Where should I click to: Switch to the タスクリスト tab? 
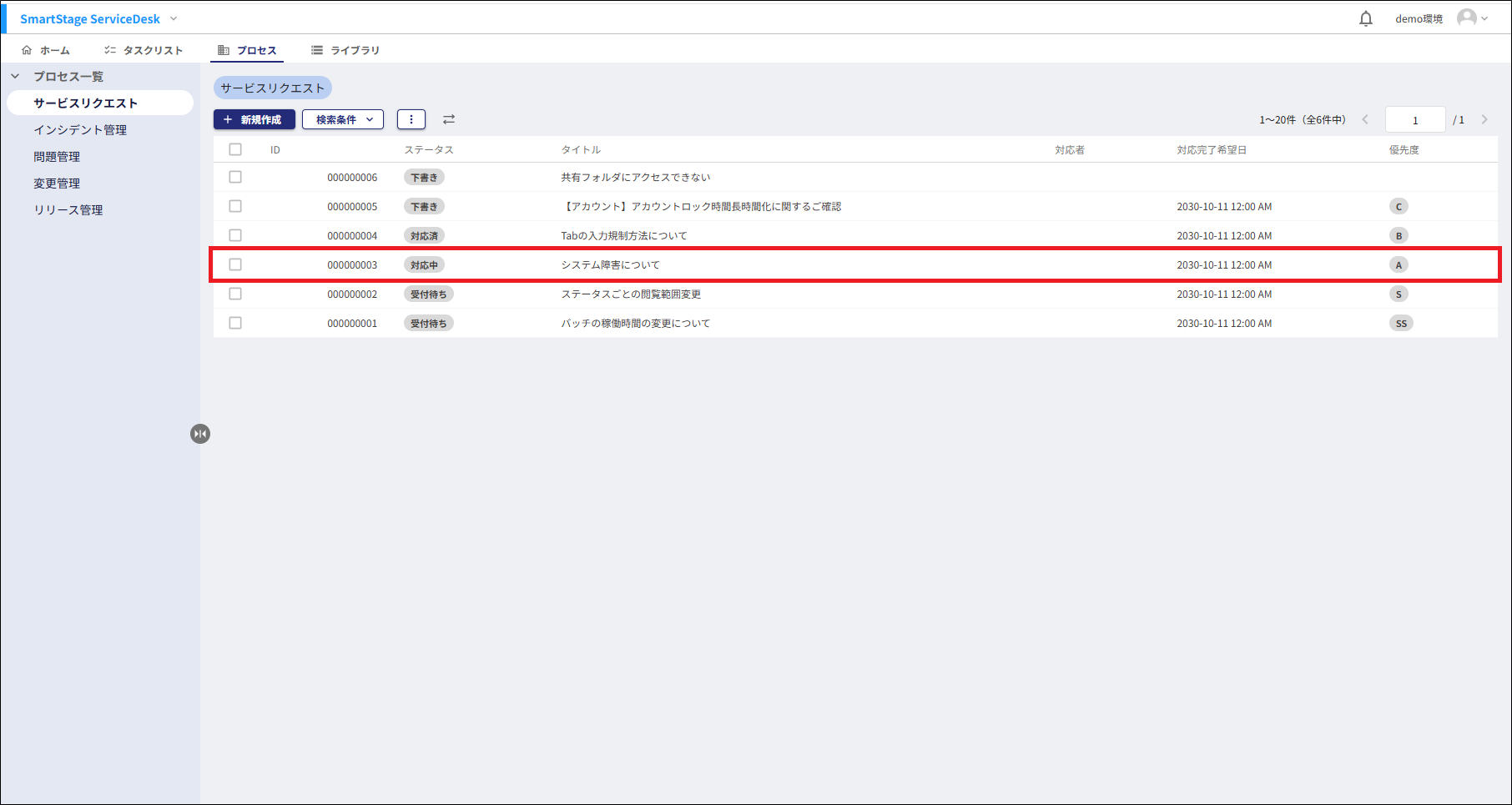click(x=144, y=50)
